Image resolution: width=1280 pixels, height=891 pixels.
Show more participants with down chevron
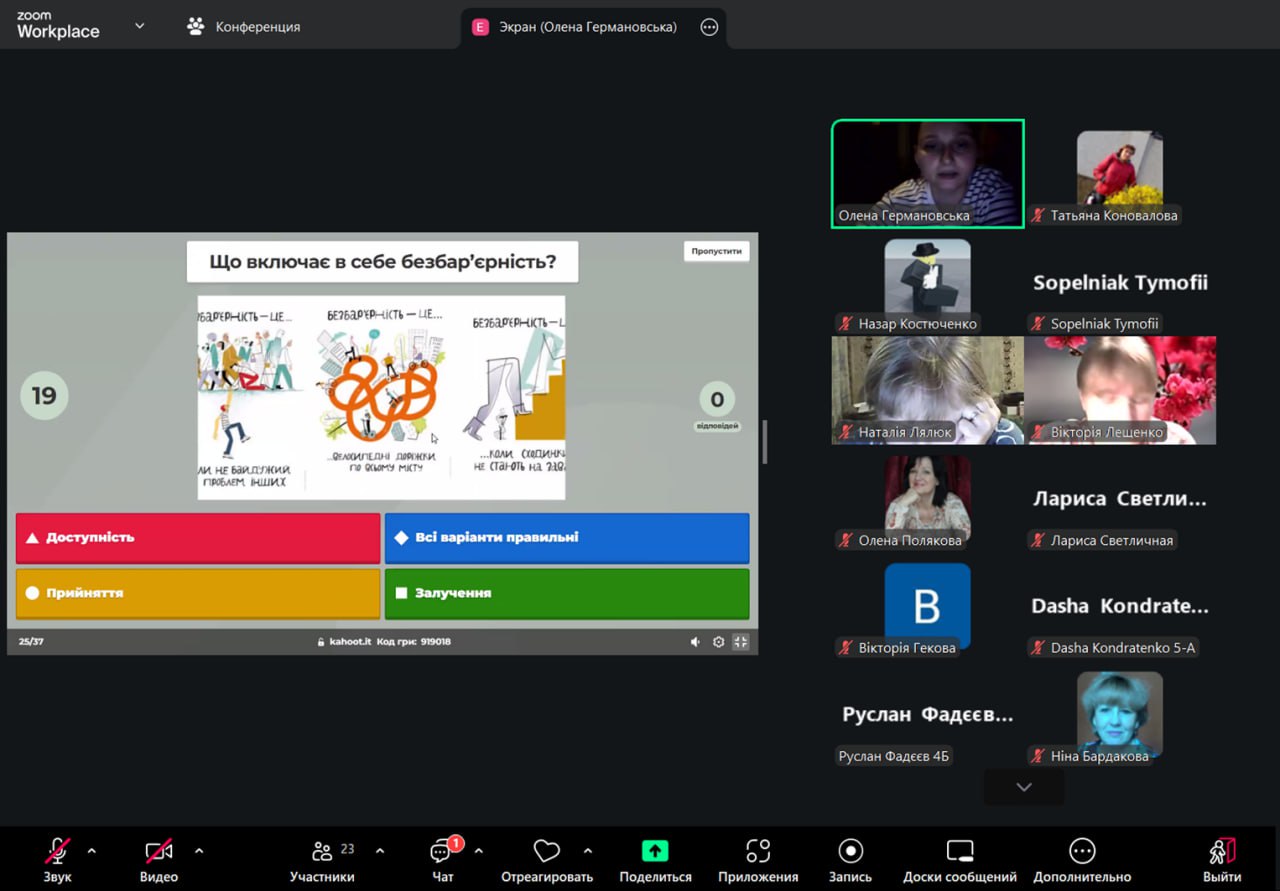(x=1023, y=787)
